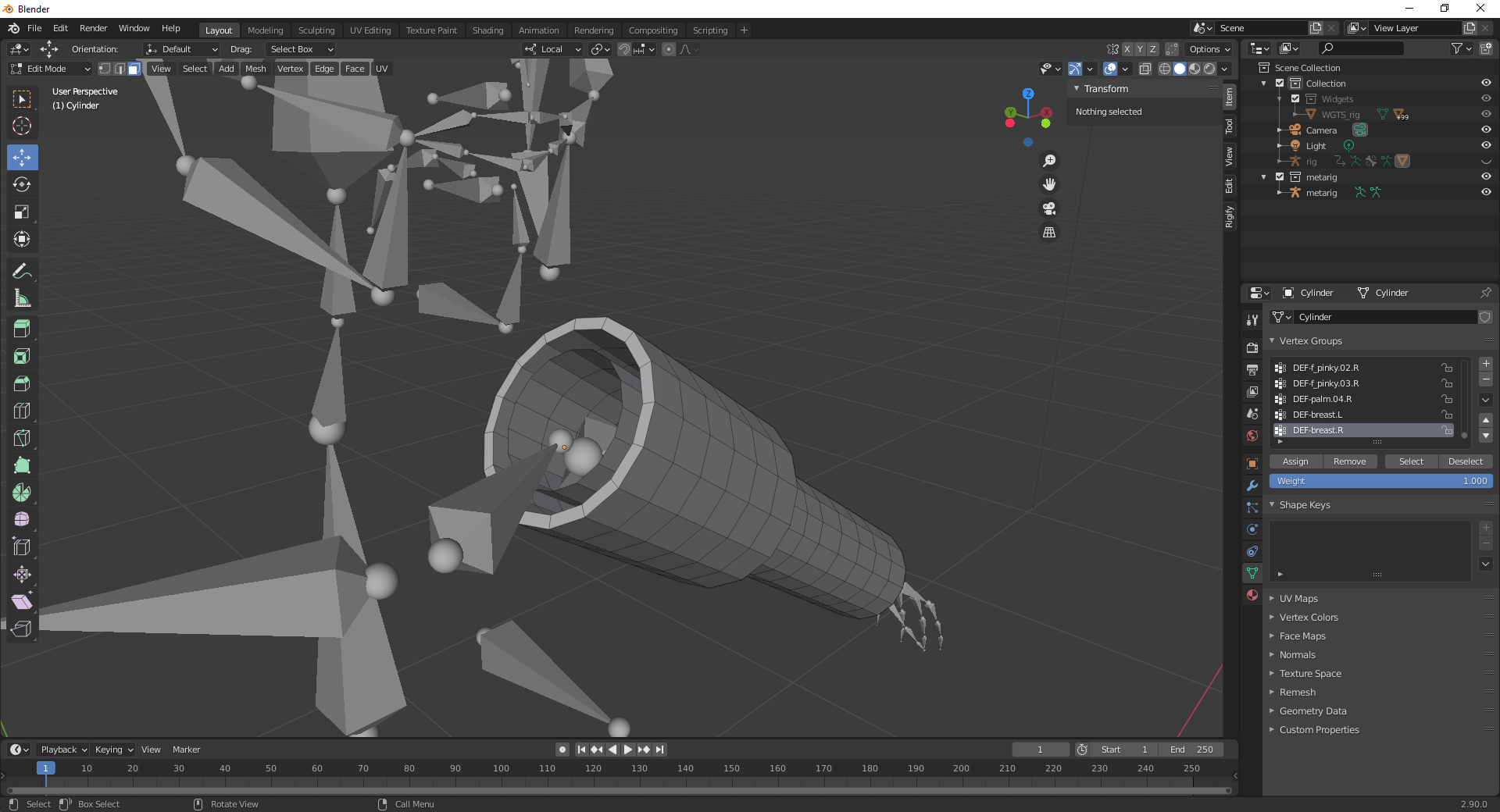This screenshot has width=1500, height=812.
Task: Click the Assign button
Action: [1295, 461]
